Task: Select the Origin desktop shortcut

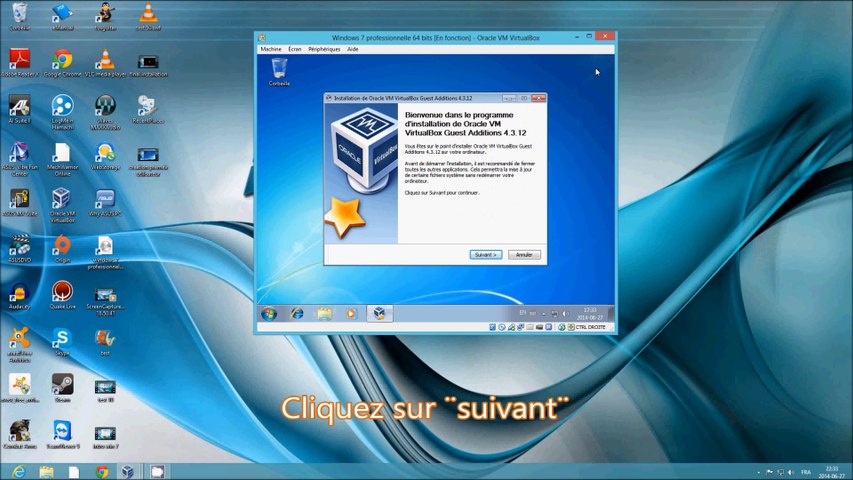Action: tap(63, 249)
